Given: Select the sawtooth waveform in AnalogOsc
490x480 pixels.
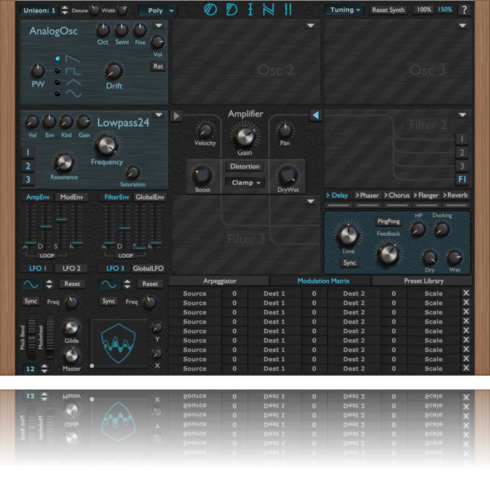Looking at the screenshot, I should coord(58,59).
